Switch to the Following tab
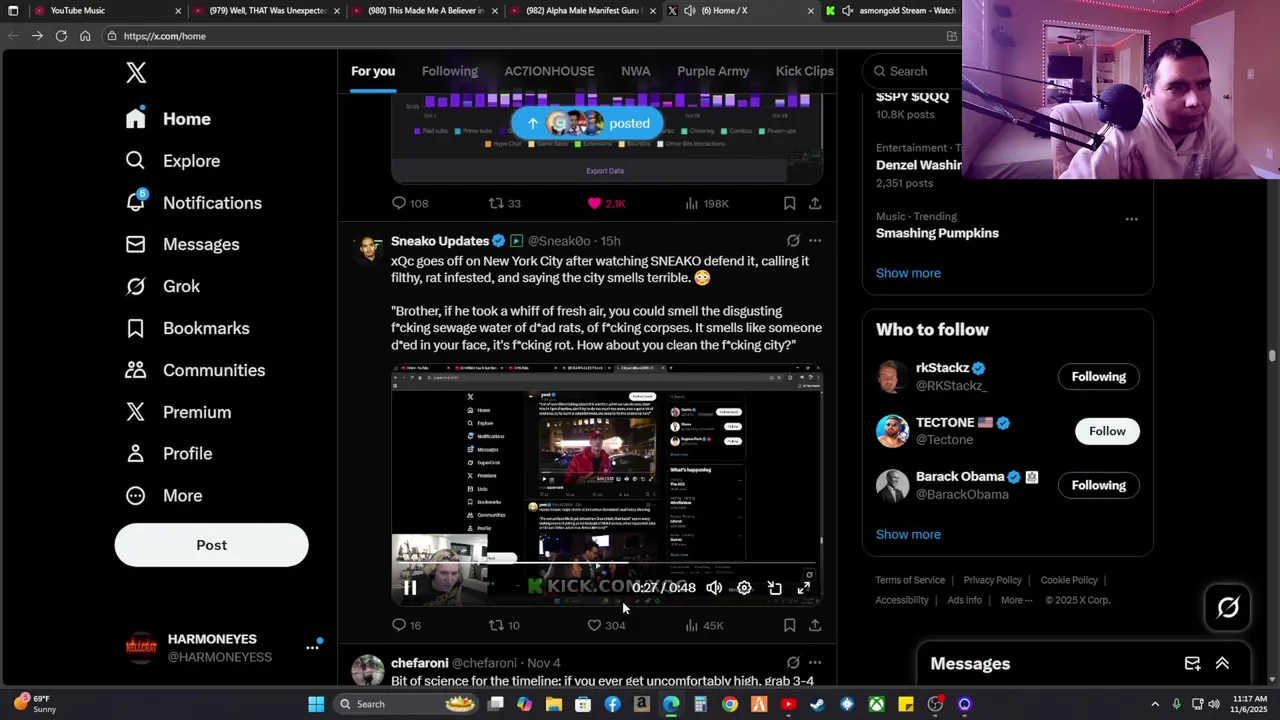The height and width of the screenshot is (720, 1280). [449, 71]
